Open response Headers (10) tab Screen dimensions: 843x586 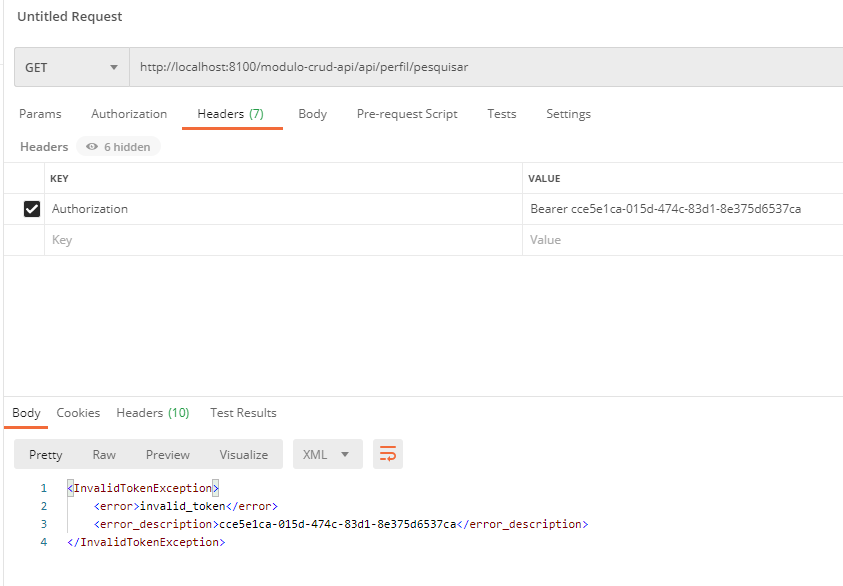pyautogui.click(x=153, y=413)
